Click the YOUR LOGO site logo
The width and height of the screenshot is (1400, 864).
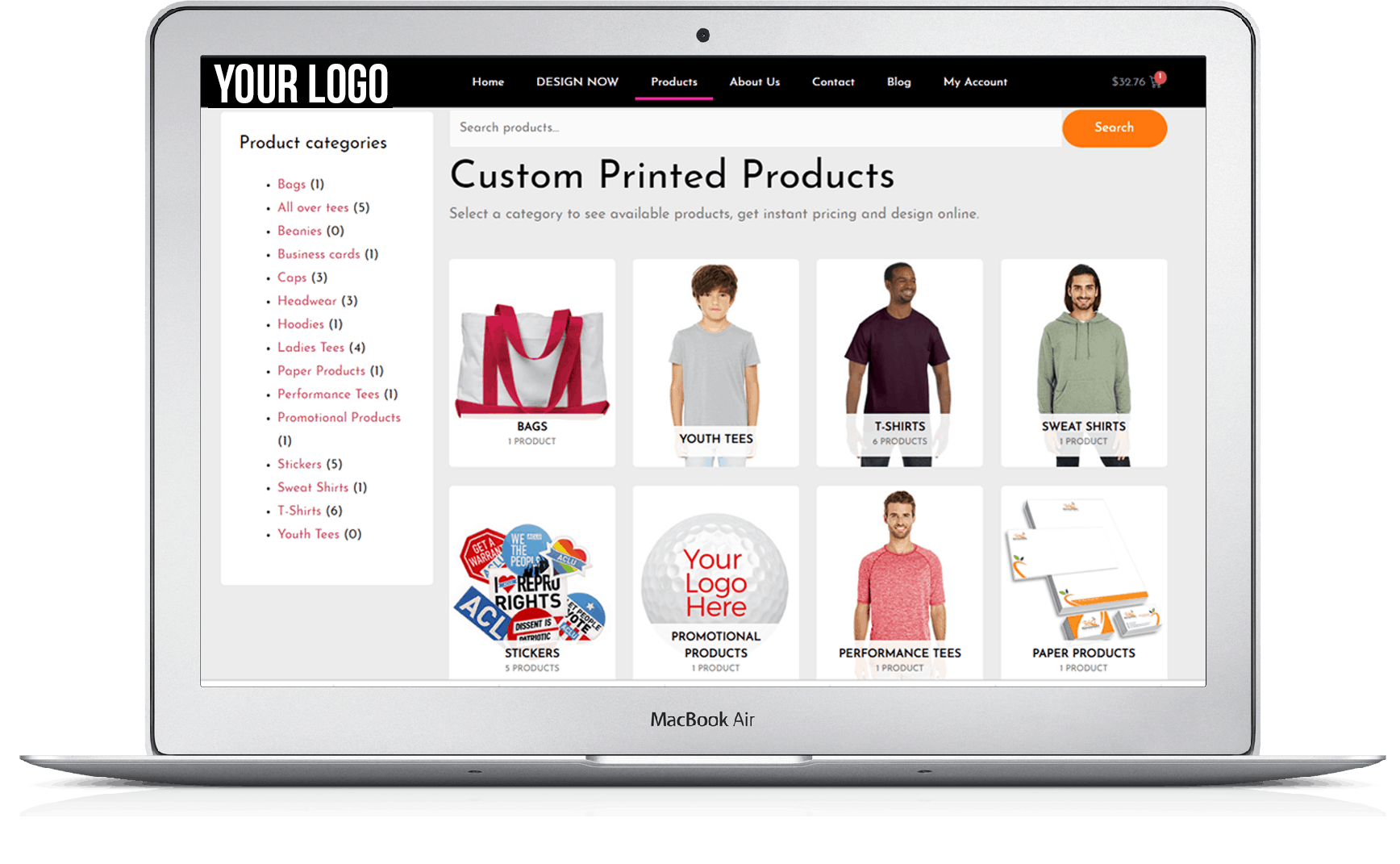click(x=301, y=83)
